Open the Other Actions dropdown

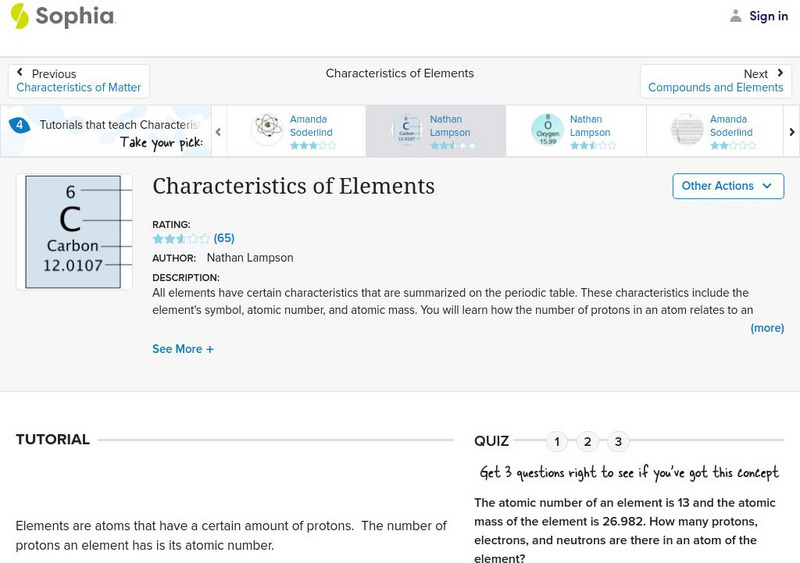[x=727, y=186]
